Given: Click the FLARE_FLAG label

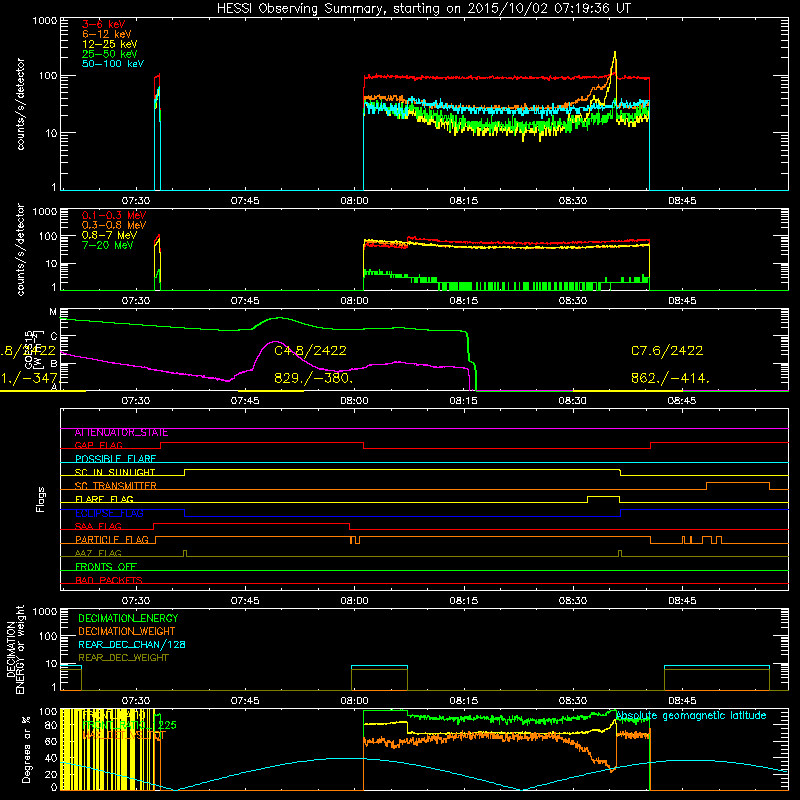Looking at the screenshot, I should click(x=104, y=499).
